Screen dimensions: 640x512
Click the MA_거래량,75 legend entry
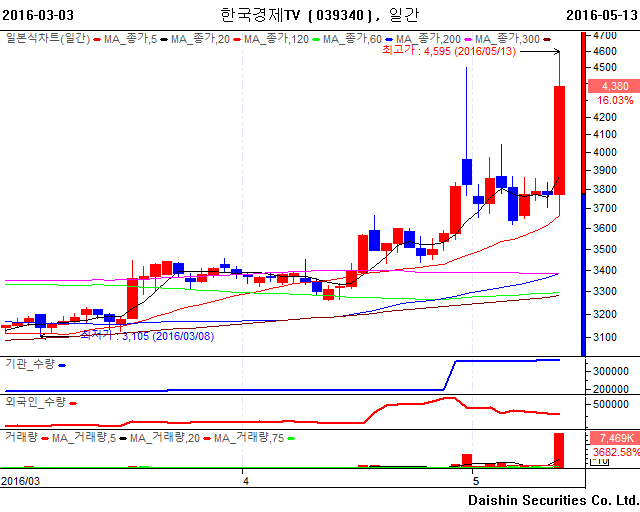tap(249, 438)
